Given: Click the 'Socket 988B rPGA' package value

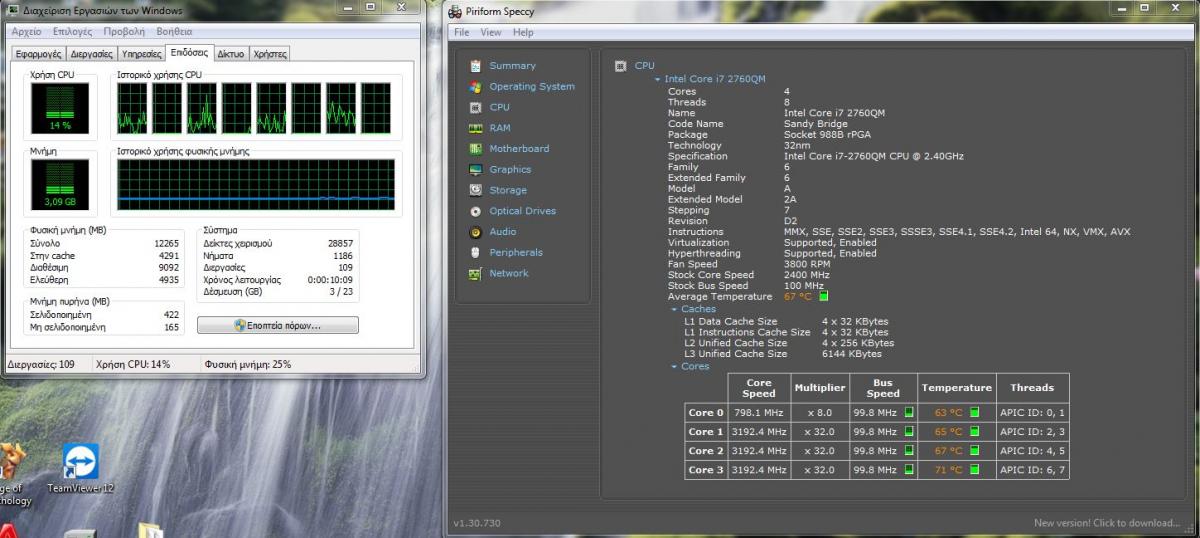Looking at the screenshot, I should pyautogui.click(x=827, y=135).
